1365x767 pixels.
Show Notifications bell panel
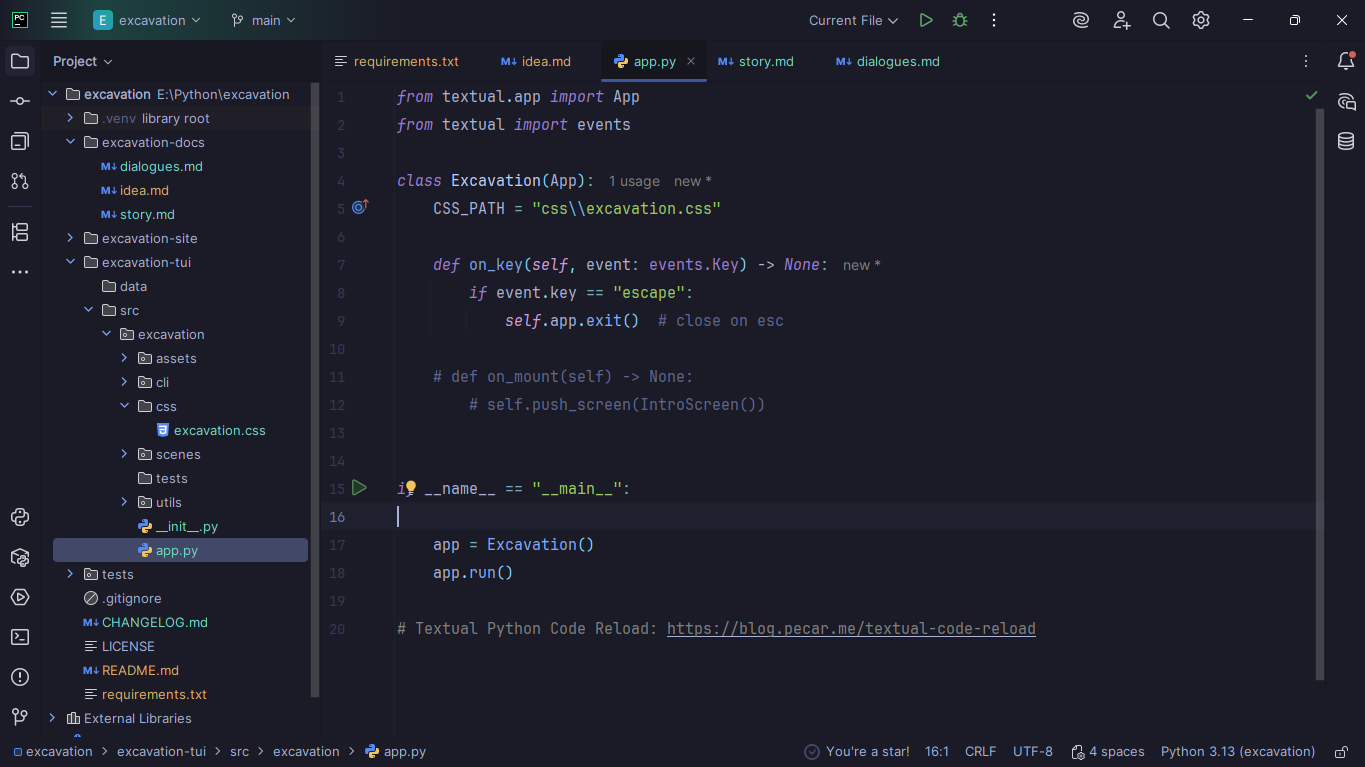click(1346, 61)
